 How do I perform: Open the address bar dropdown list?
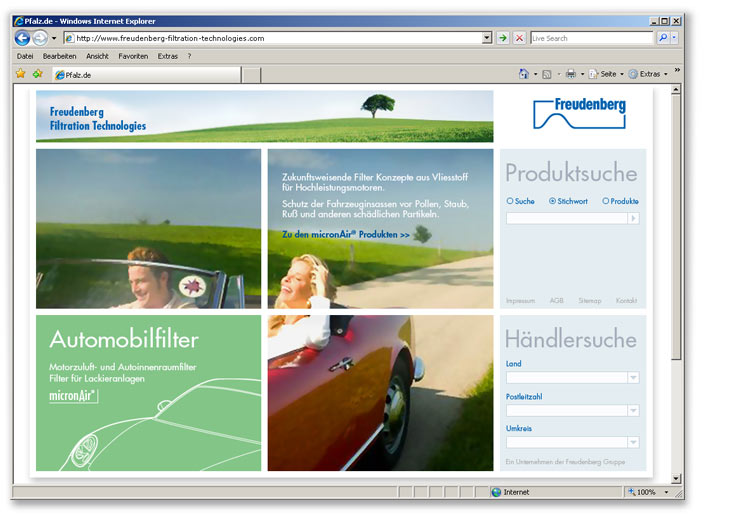tap(486, 38)
